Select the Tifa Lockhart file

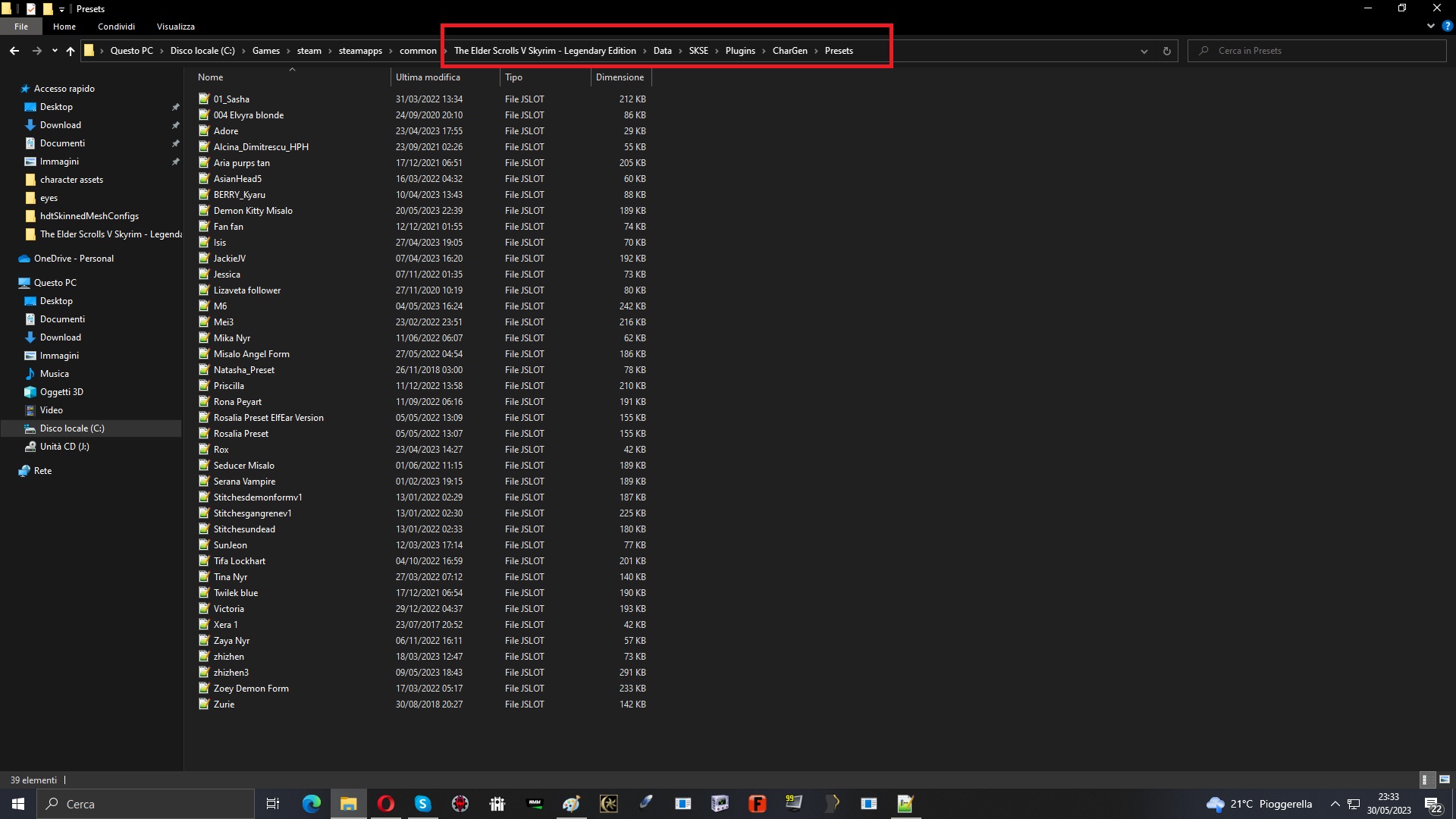240,561
